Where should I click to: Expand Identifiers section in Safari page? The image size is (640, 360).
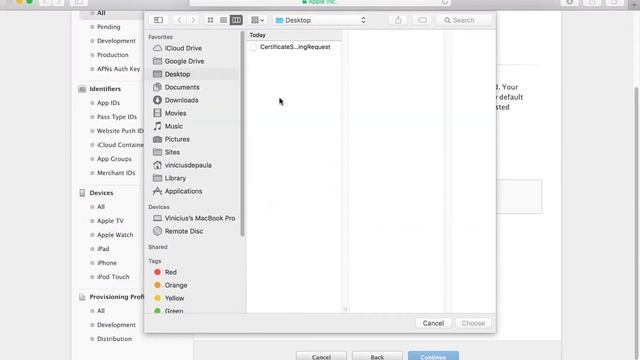point(105,89)
